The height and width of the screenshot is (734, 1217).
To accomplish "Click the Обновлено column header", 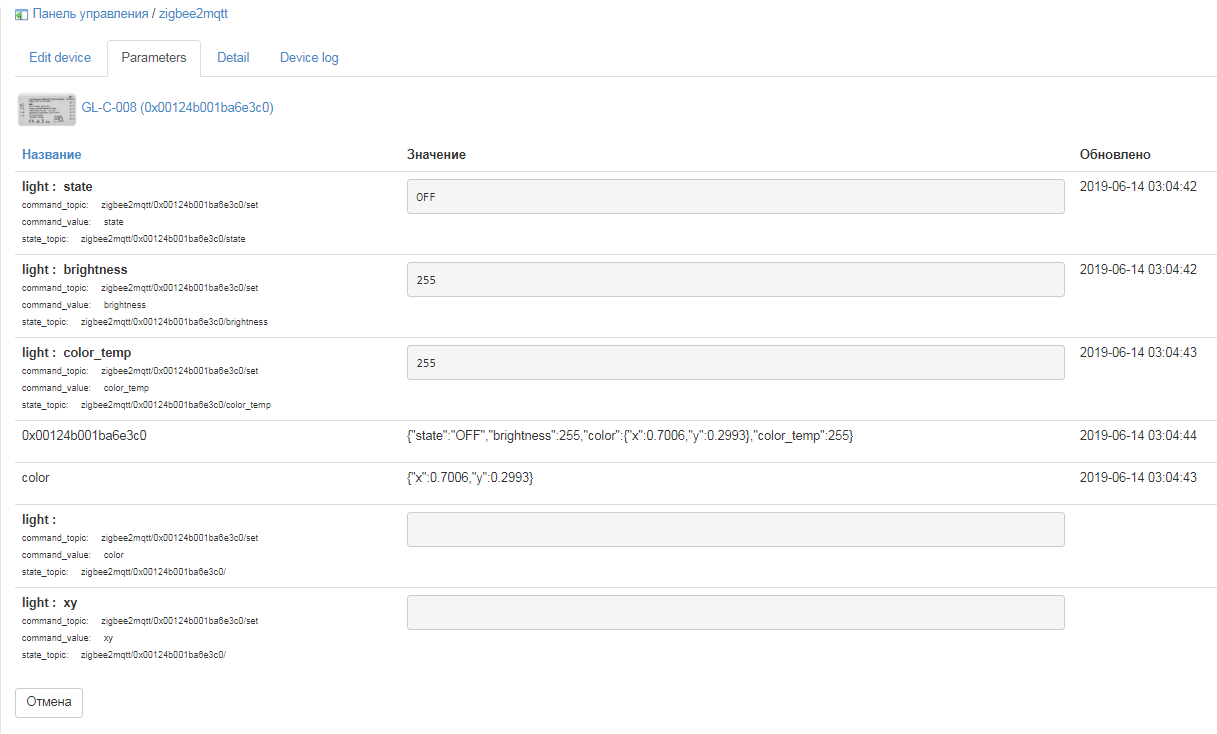I will [x=1115, y=155].
